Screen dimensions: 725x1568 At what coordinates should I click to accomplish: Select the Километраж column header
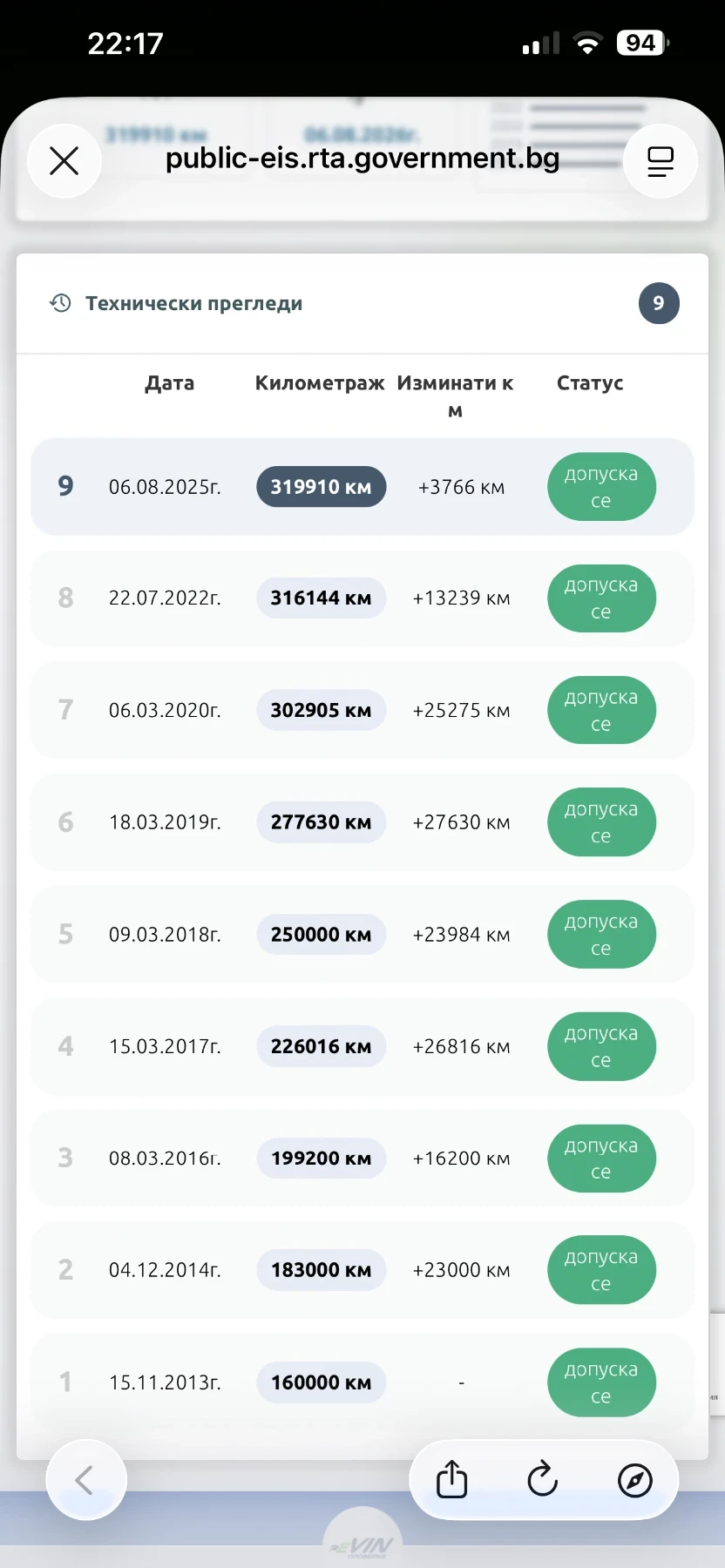tap(319, 383)
